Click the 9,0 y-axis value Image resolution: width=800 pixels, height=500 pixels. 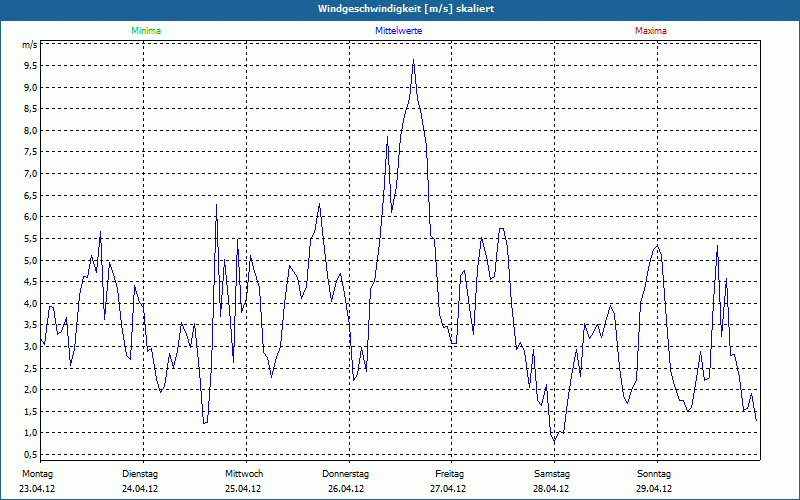click(x=31, y=87)
